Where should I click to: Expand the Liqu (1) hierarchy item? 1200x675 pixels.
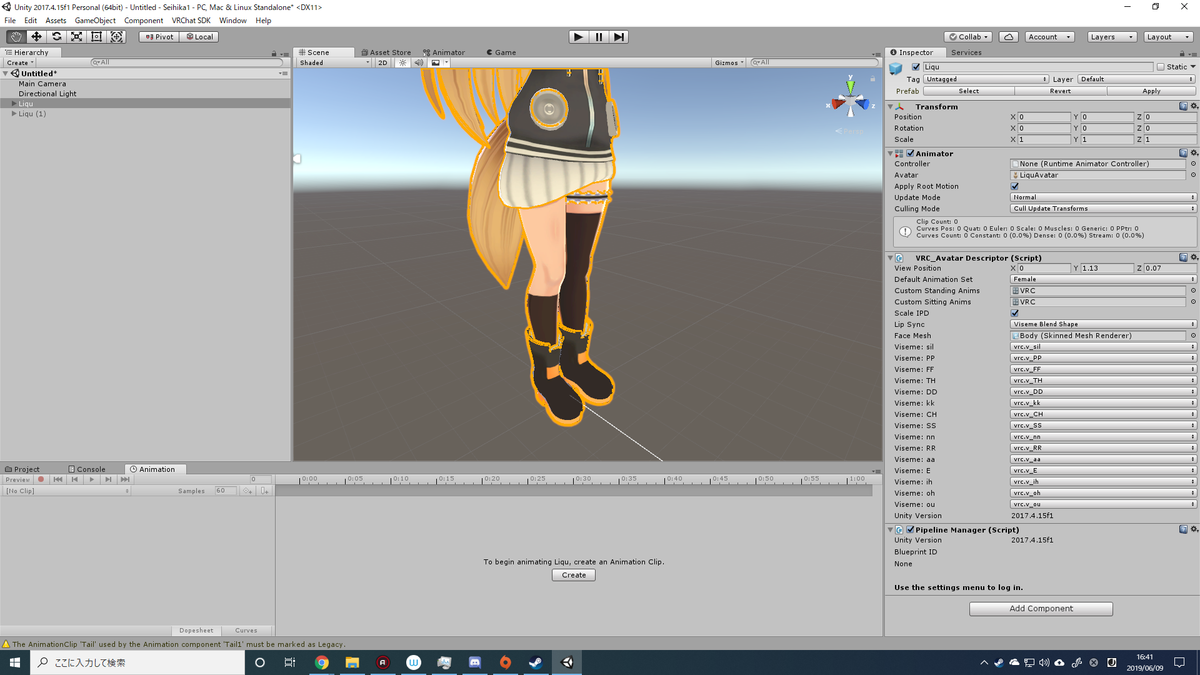click(14, 114)
